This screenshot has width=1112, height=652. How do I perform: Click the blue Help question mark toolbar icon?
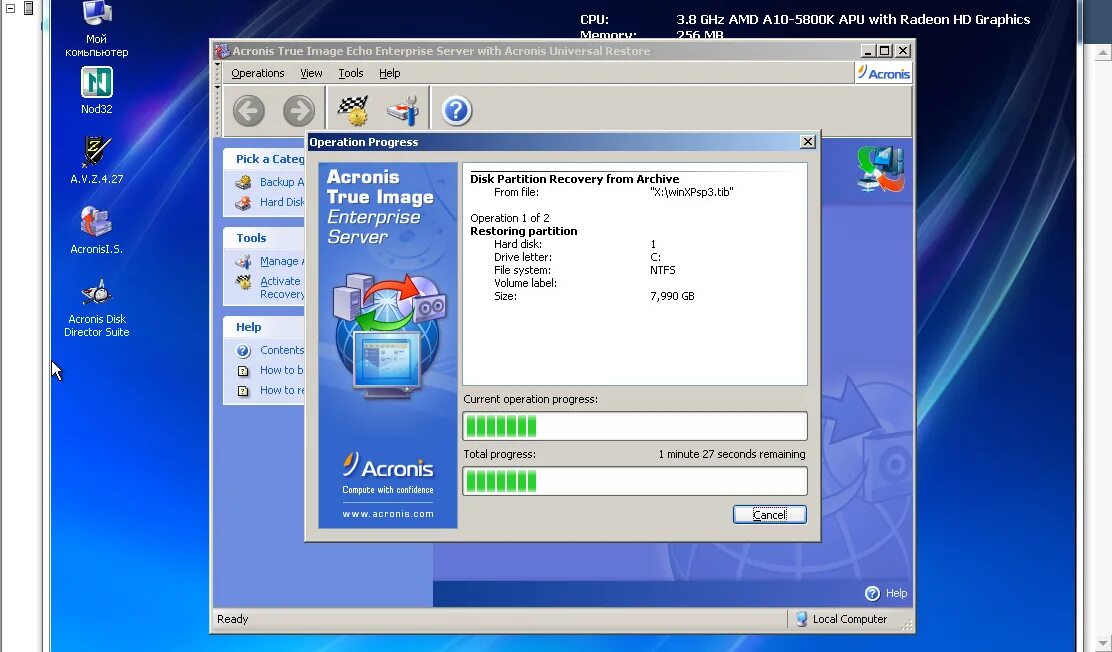457,111
